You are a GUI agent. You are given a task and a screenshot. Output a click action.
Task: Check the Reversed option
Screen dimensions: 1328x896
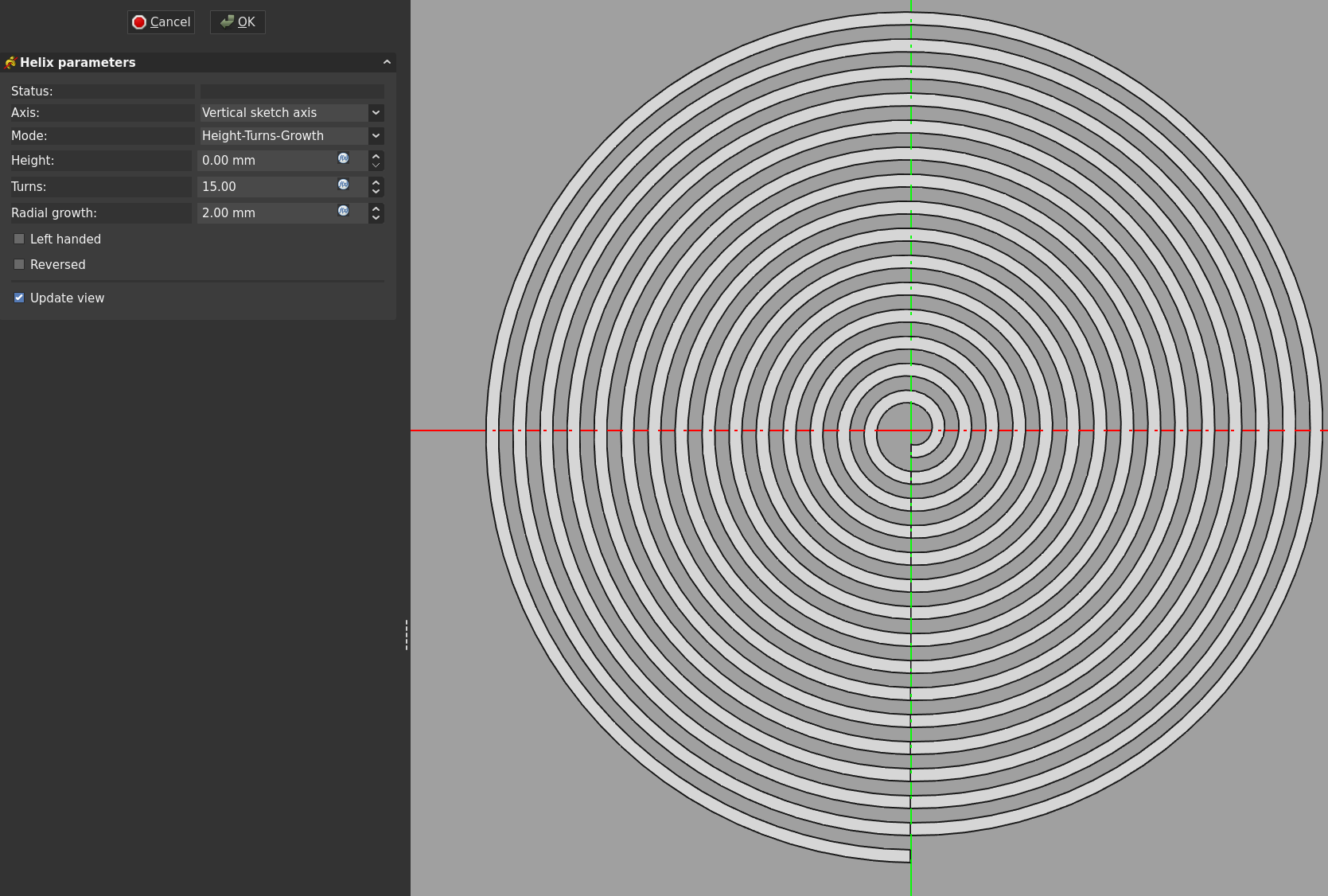click(x=19, y=264)
